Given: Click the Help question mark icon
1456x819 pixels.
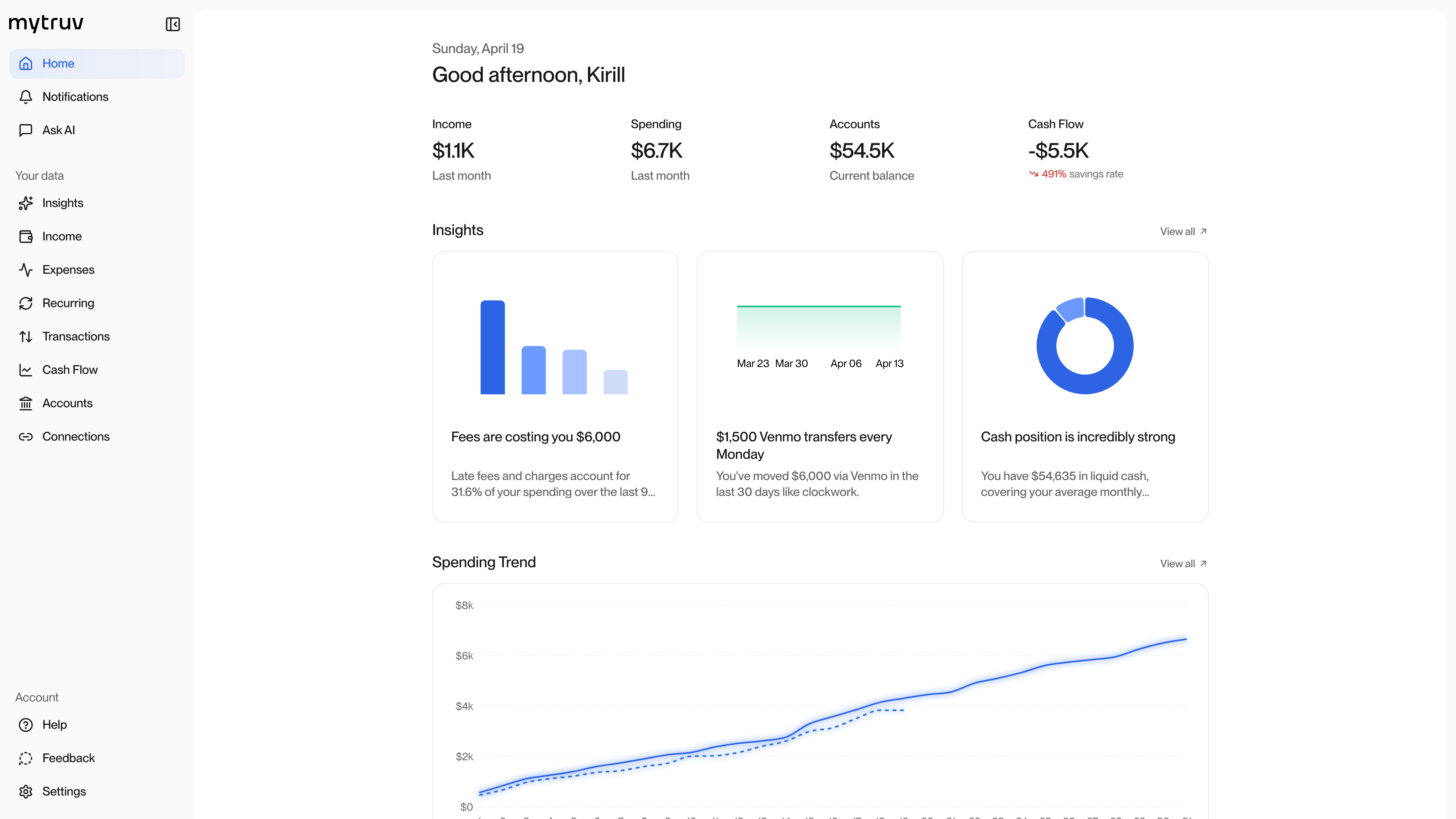Looking at the screenshot, I should [25, 725].
